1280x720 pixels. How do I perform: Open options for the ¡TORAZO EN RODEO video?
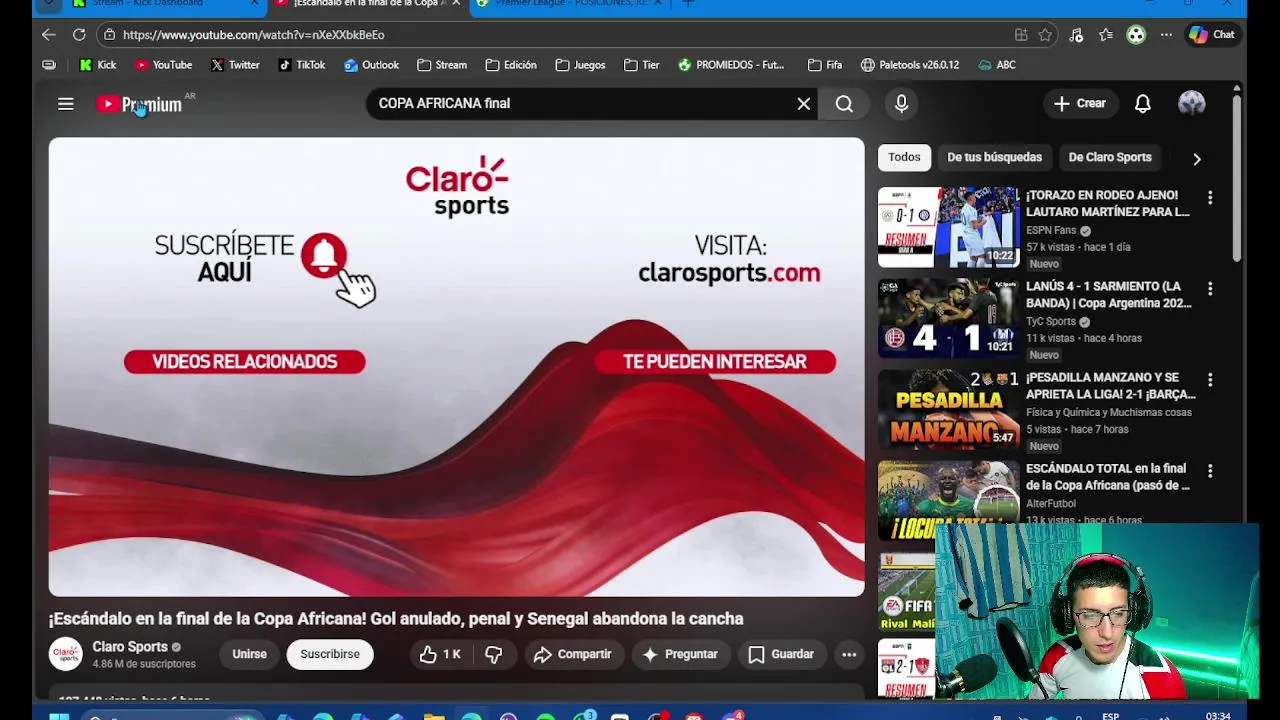click(x=1210, y=198)
